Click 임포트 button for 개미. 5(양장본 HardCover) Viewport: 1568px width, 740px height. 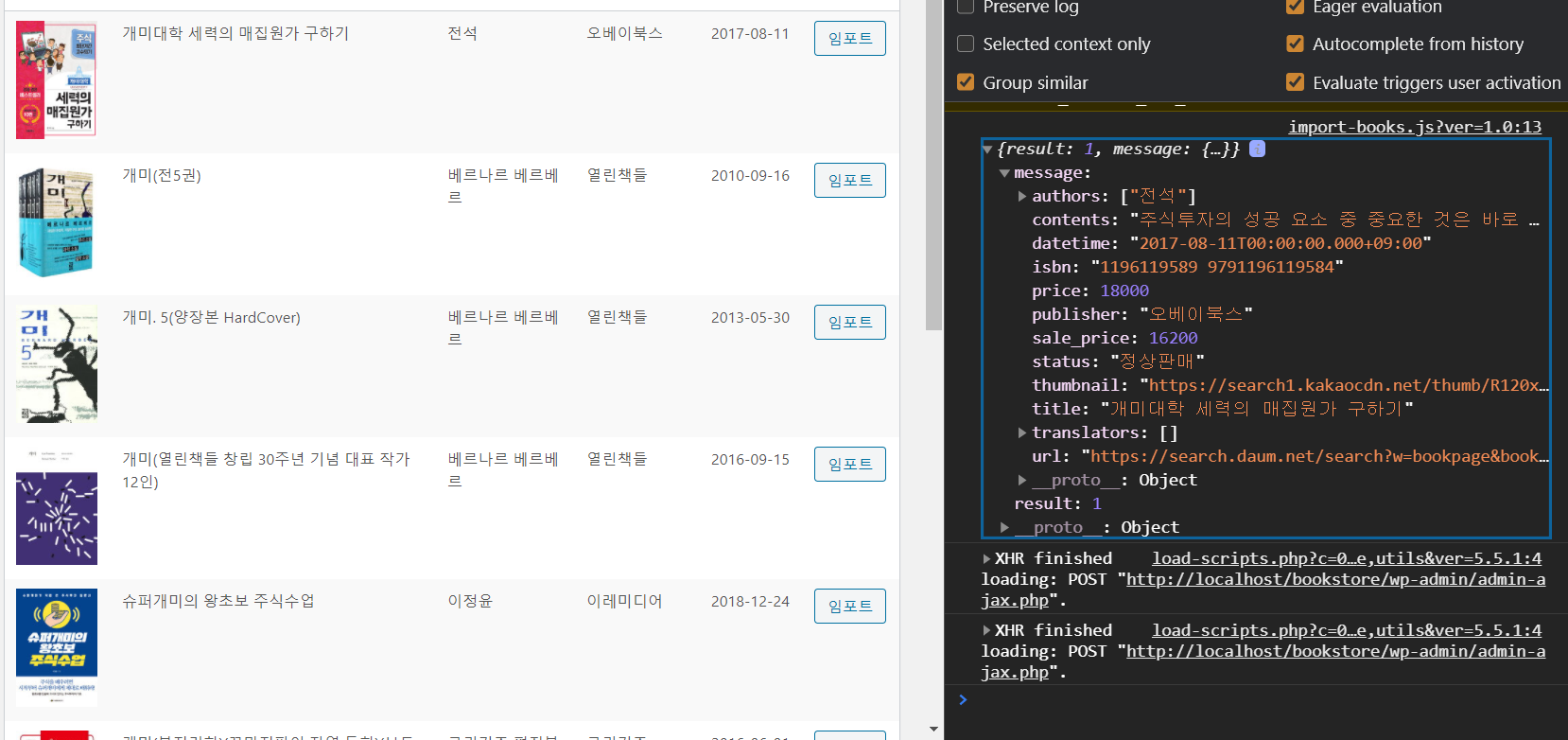coord(849,323)
